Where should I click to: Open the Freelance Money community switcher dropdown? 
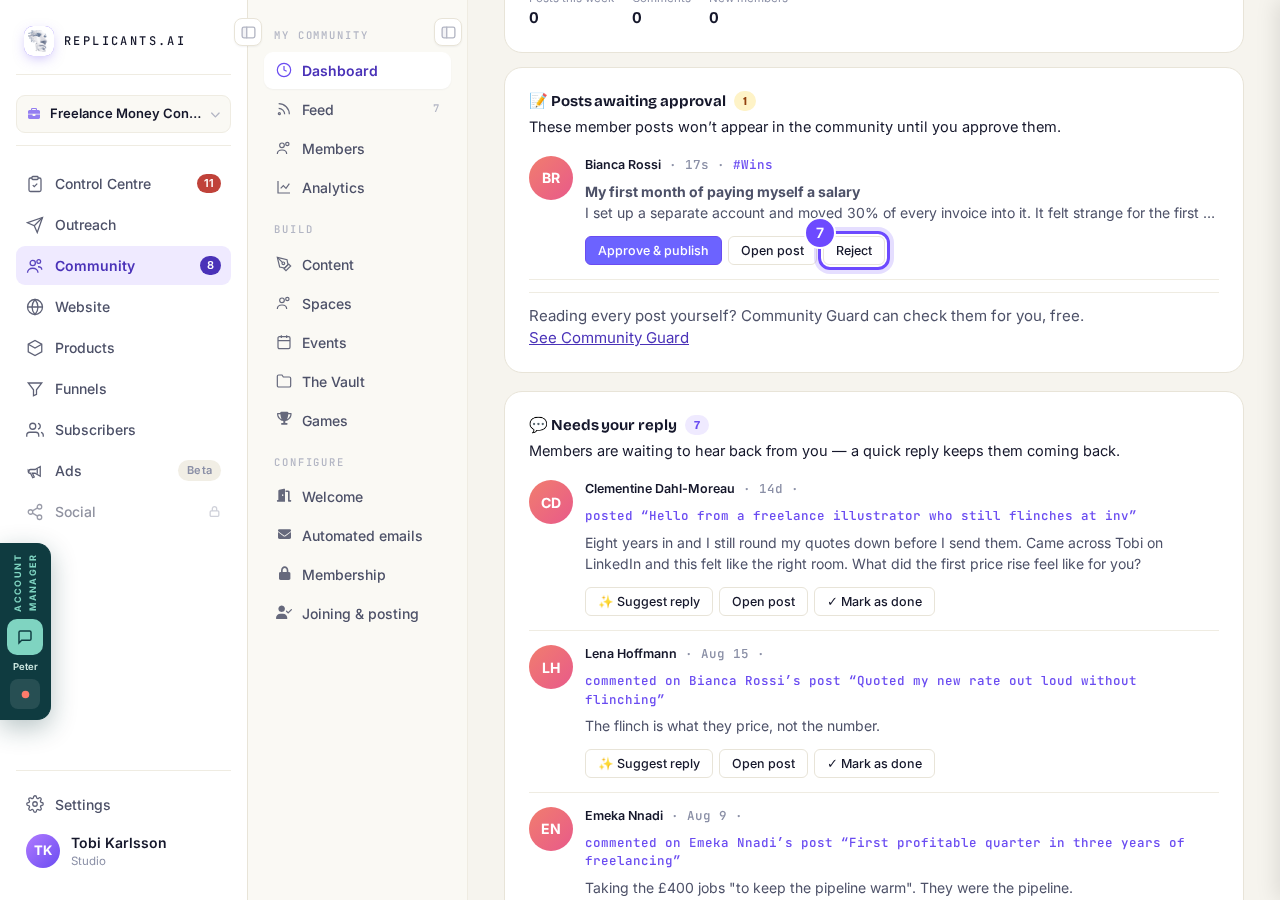123,114
